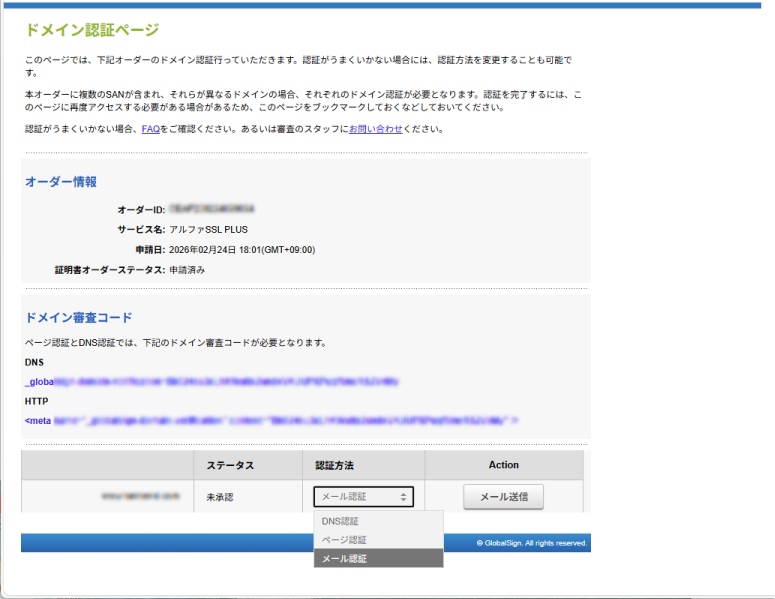
Task: Click the DNS verification code text
Action: pos(212,381)
